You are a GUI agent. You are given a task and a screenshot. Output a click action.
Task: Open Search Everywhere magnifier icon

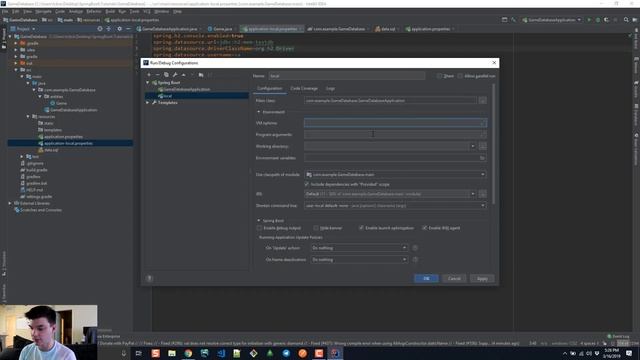pyautogui.click(x=626, y=20)
